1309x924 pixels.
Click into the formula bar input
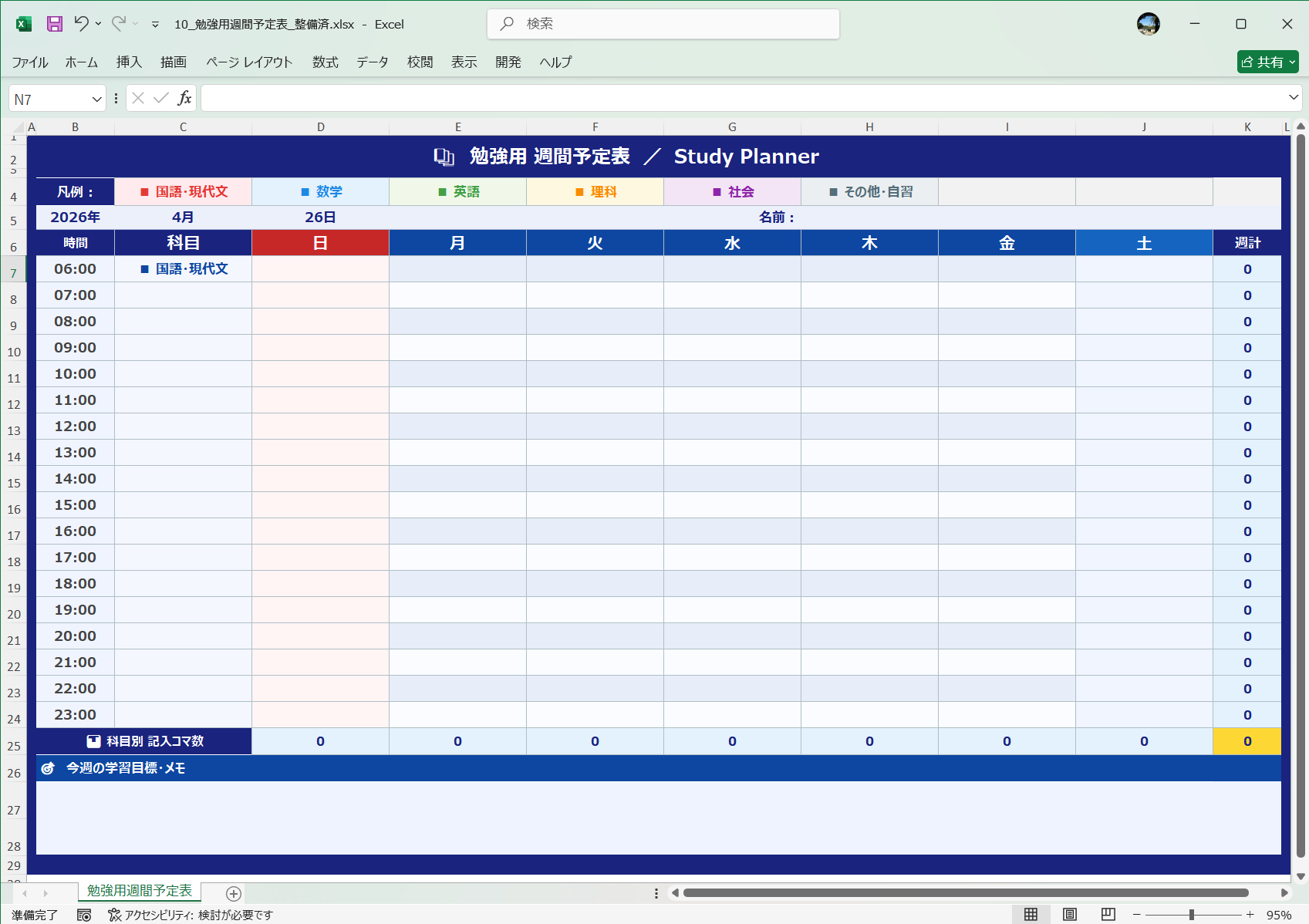(742, 98)
